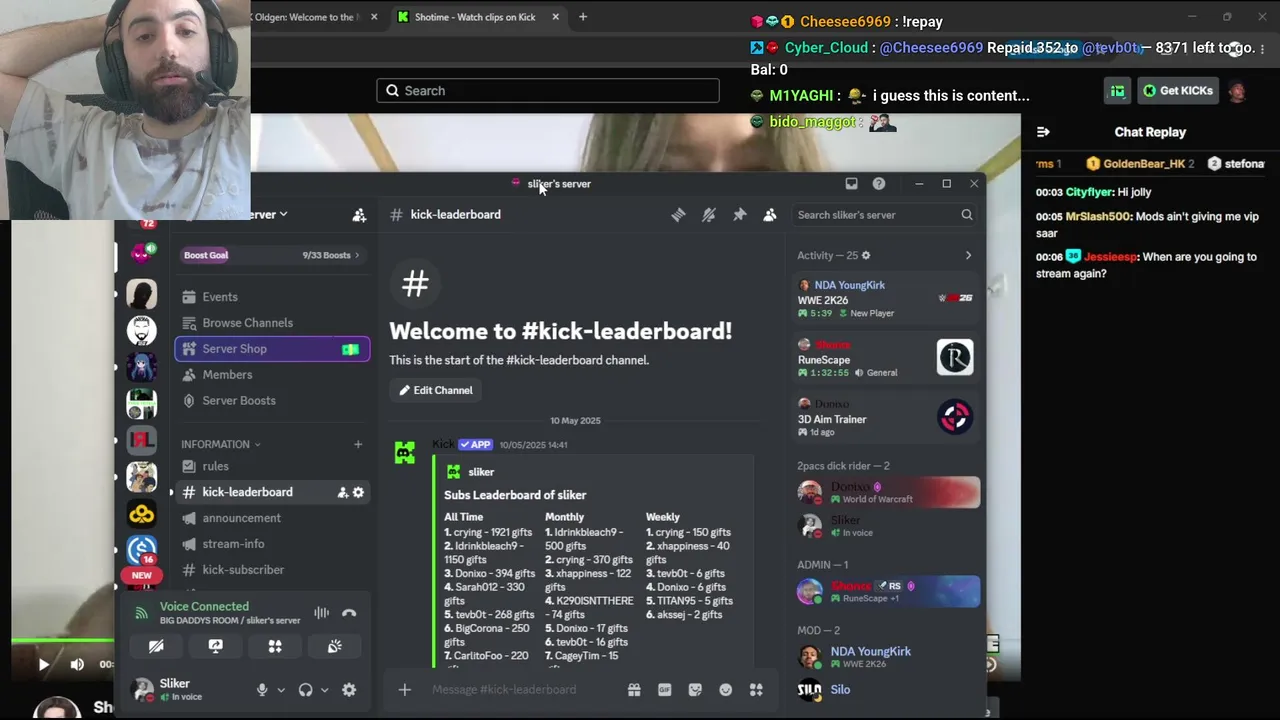This screenshot has height=720, width=1280.
Task: Click the message attachment plus button
Action: [x=404, y=690]
